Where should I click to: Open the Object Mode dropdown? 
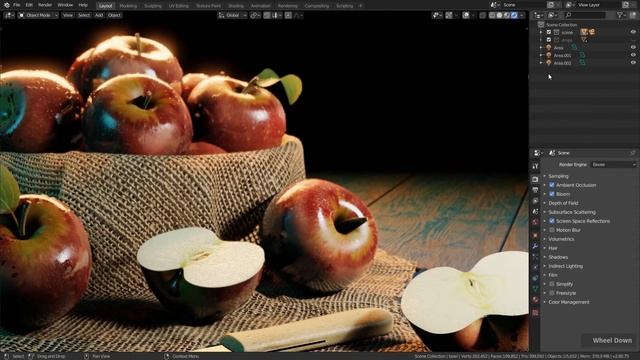(x=38, y=15)
